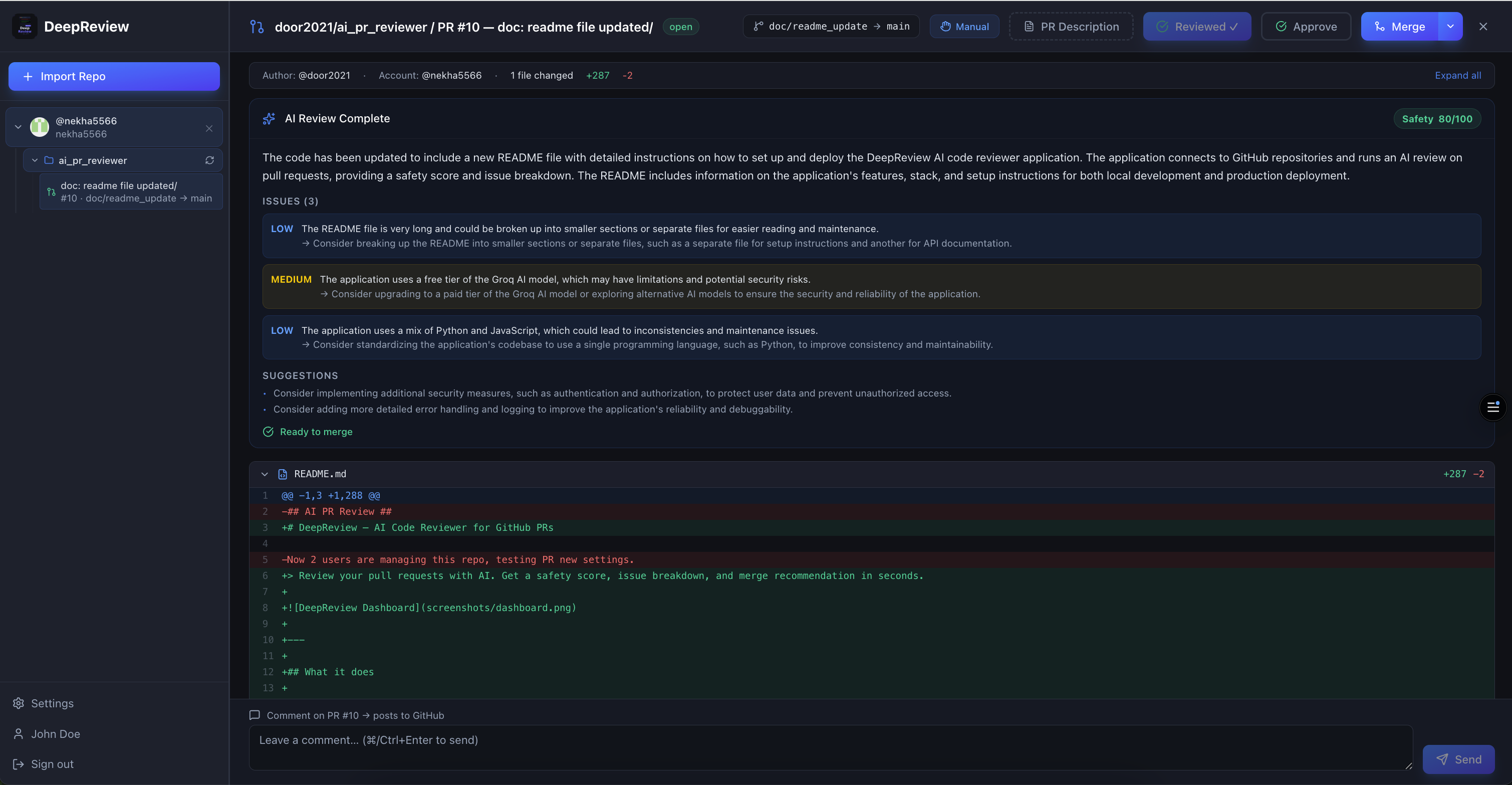Viewport: 1512px width, 785px height.
Task: Open the floating list menu icon
Action: (1492, 407)
